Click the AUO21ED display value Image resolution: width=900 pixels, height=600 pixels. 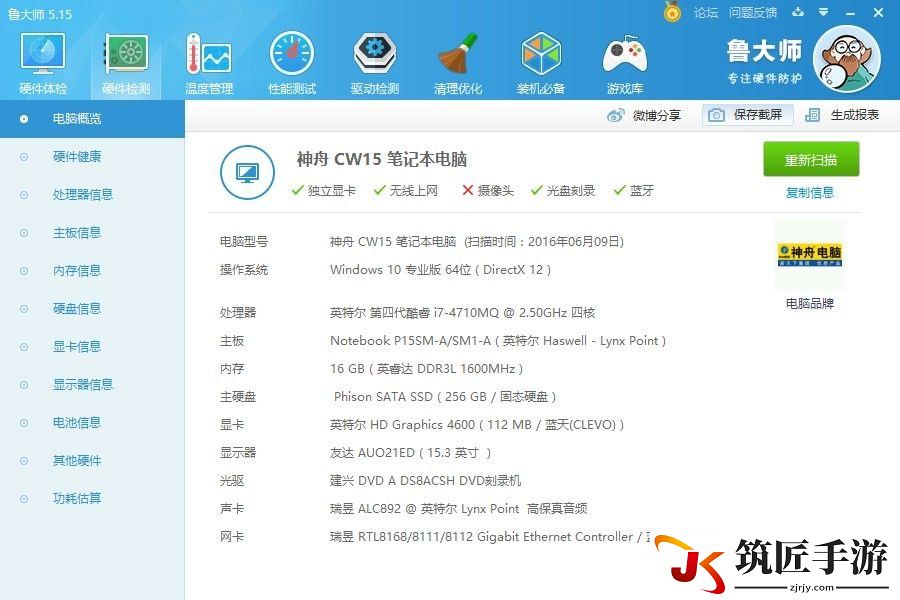pyautogui.click(x=410, y=454)
